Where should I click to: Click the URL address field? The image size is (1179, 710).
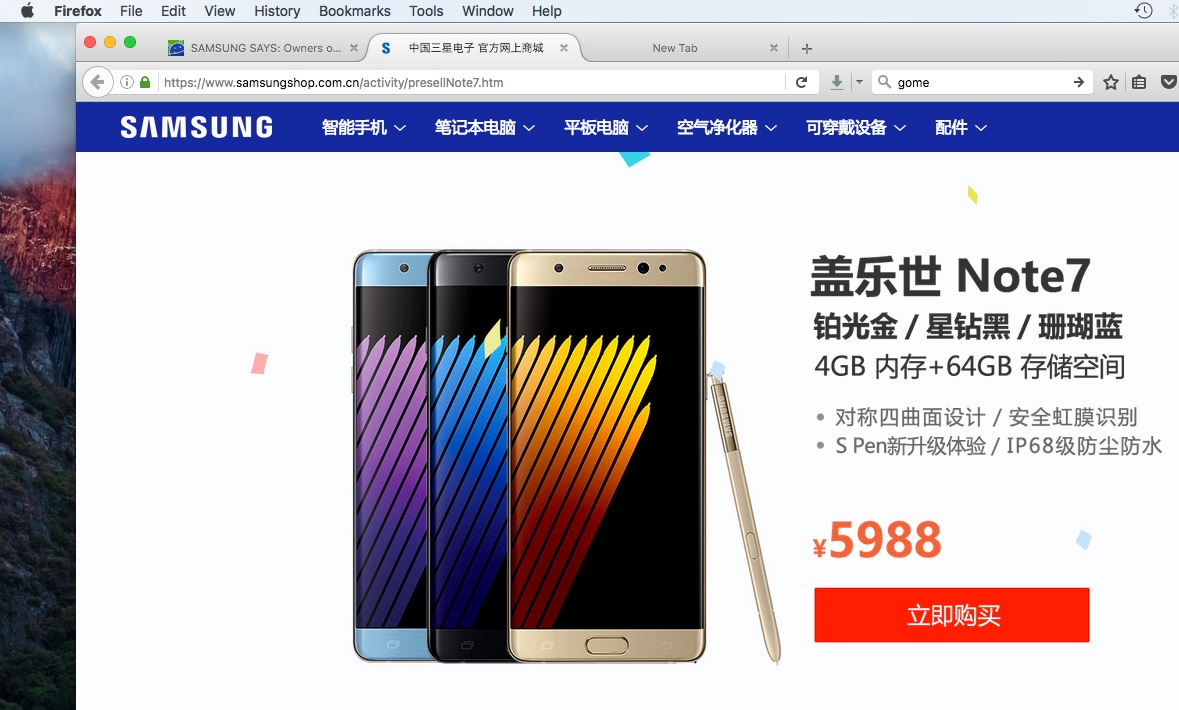click(x=472, y=82)
